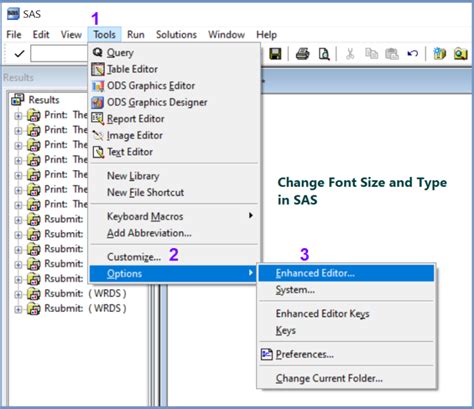Click the Cut scissors toolbar icon

click(x=350, y=54)
